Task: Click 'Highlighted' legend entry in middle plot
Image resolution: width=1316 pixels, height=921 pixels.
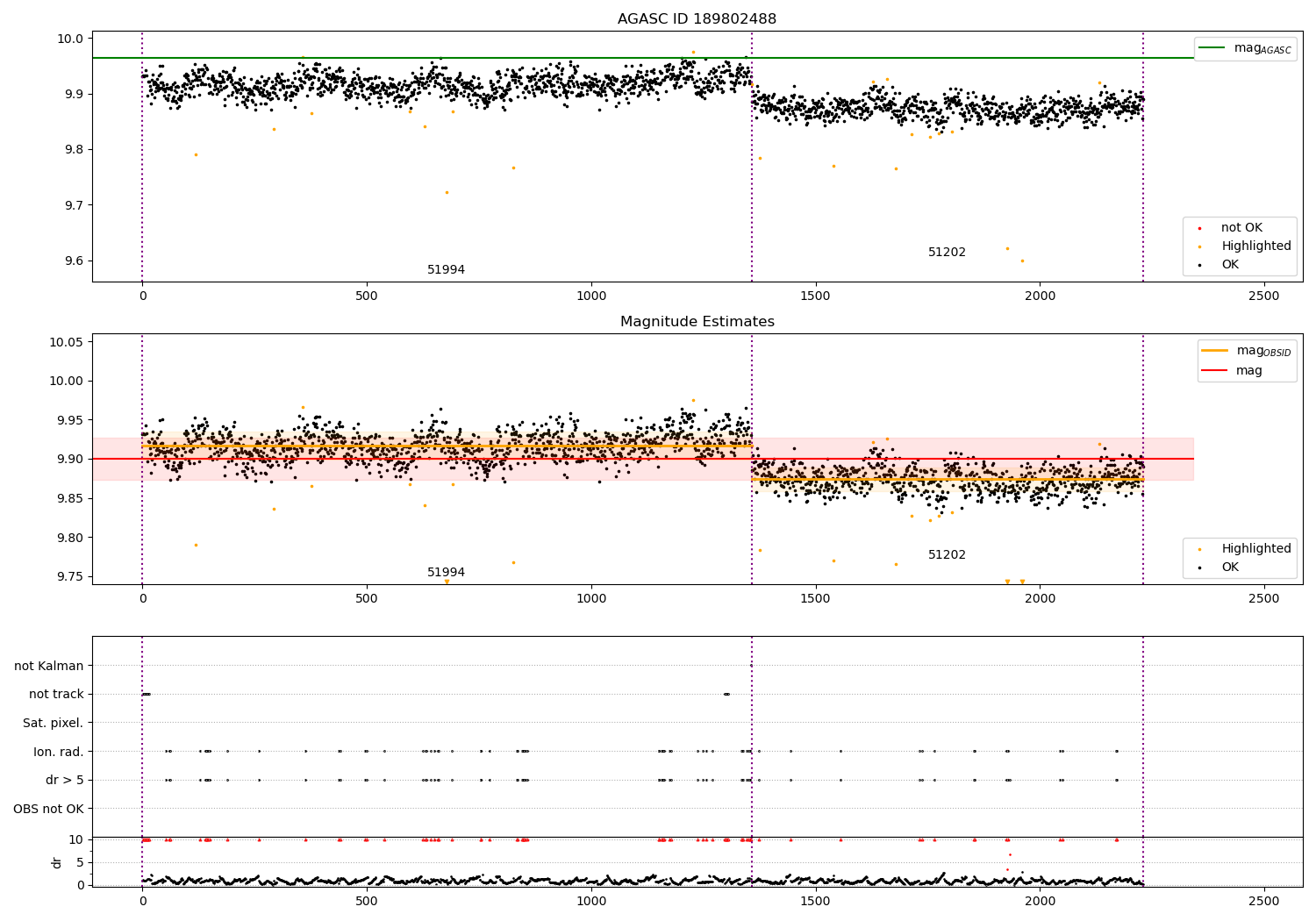Action: (x=1255, y=549)
